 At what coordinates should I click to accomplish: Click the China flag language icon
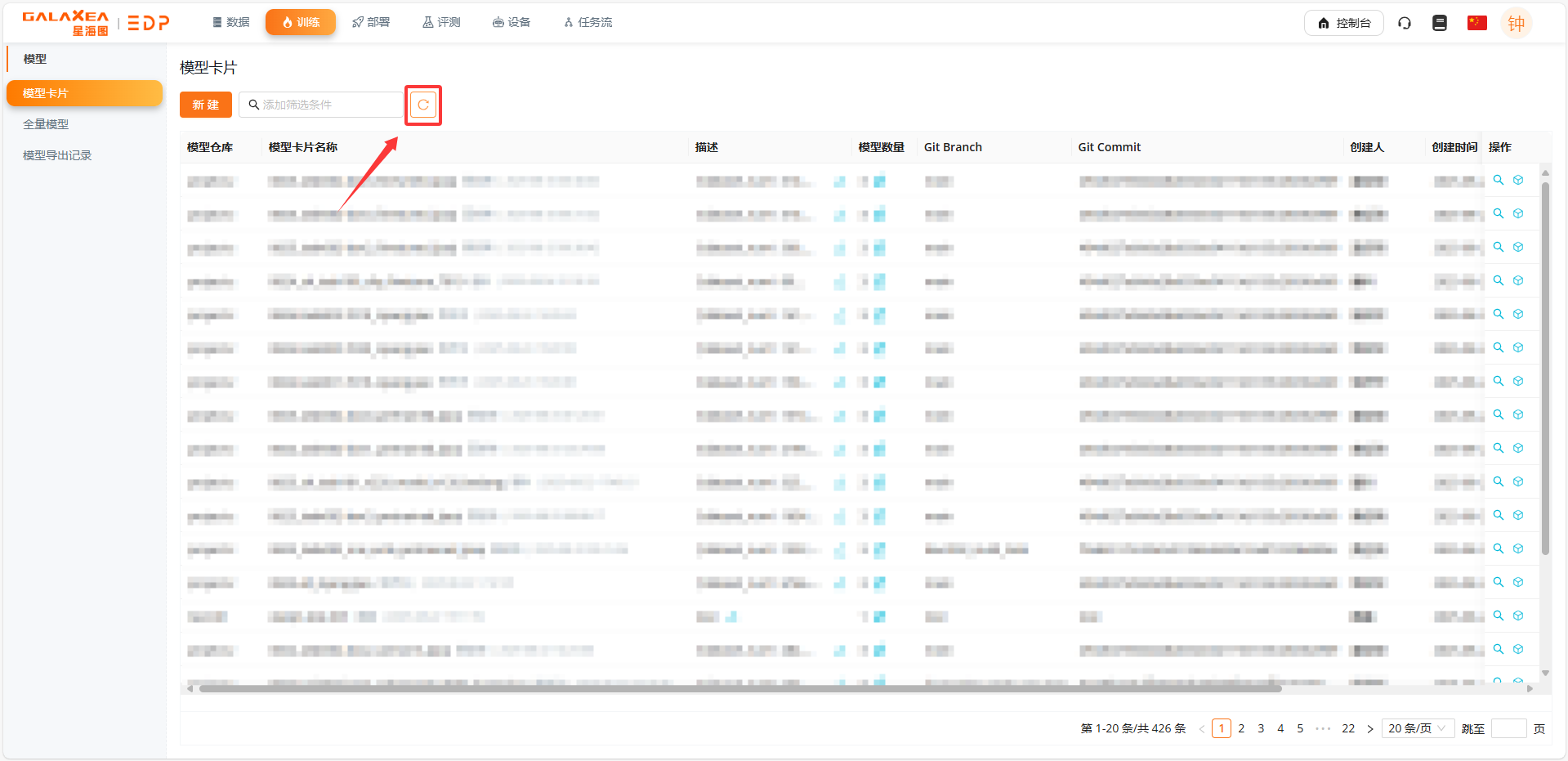tap(1476, 23)
